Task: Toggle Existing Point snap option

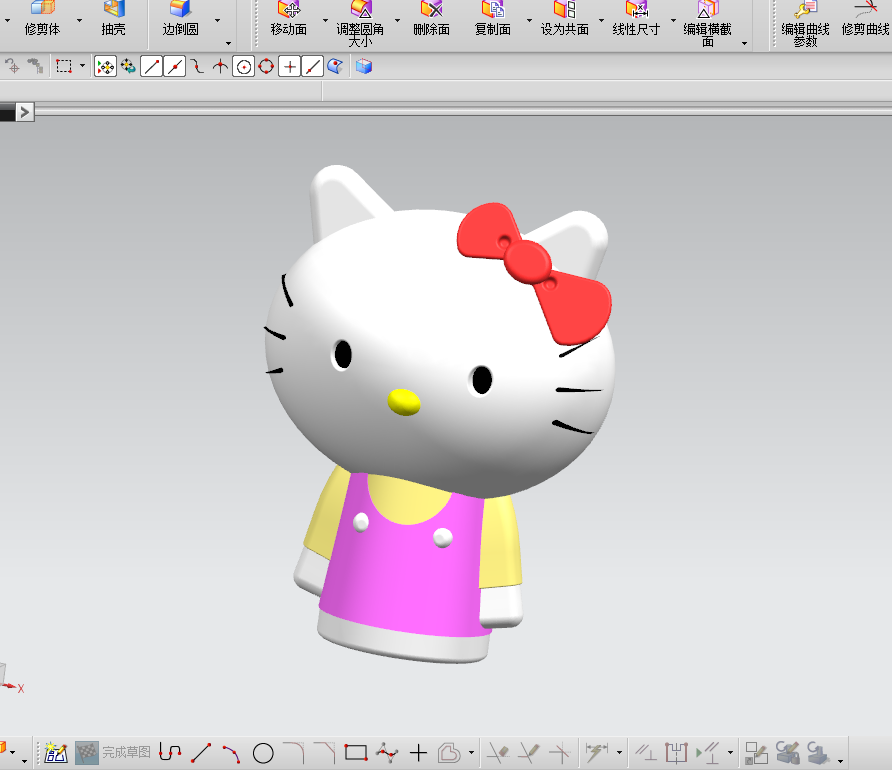Action: (x=290, y=67)
